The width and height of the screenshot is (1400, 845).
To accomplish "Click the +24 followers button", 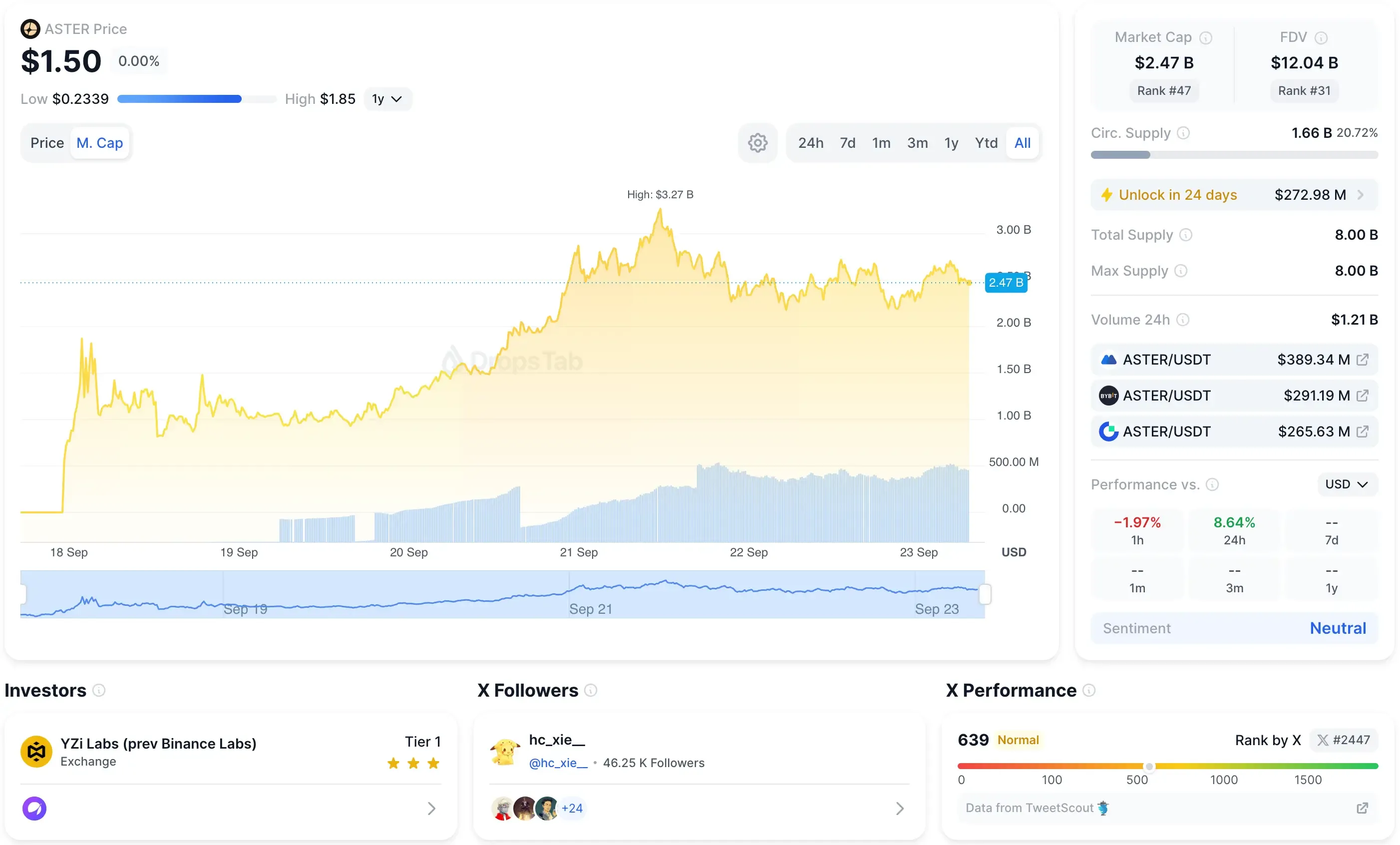I will coord(572,808).
